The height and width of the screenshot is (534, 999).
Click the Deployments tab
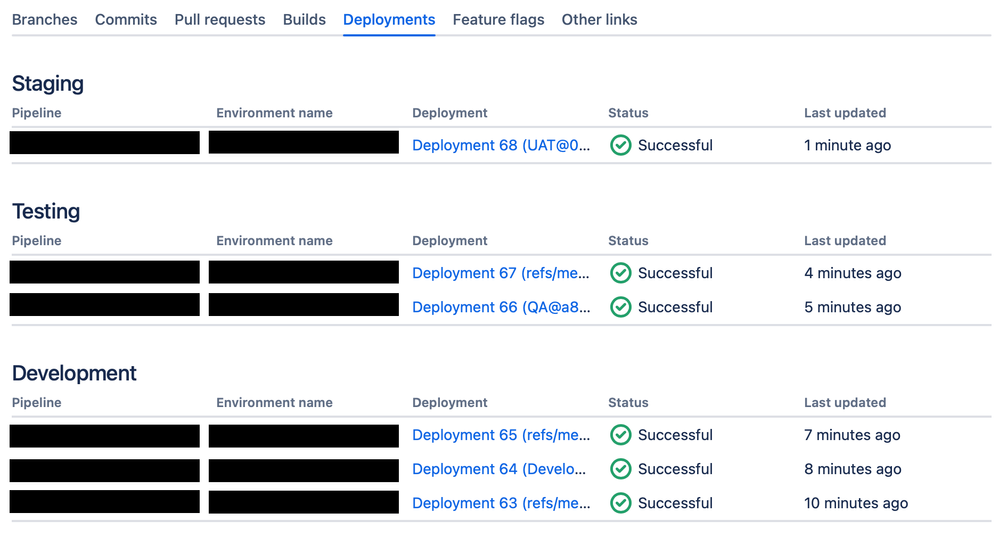click(x=389, y=20)
